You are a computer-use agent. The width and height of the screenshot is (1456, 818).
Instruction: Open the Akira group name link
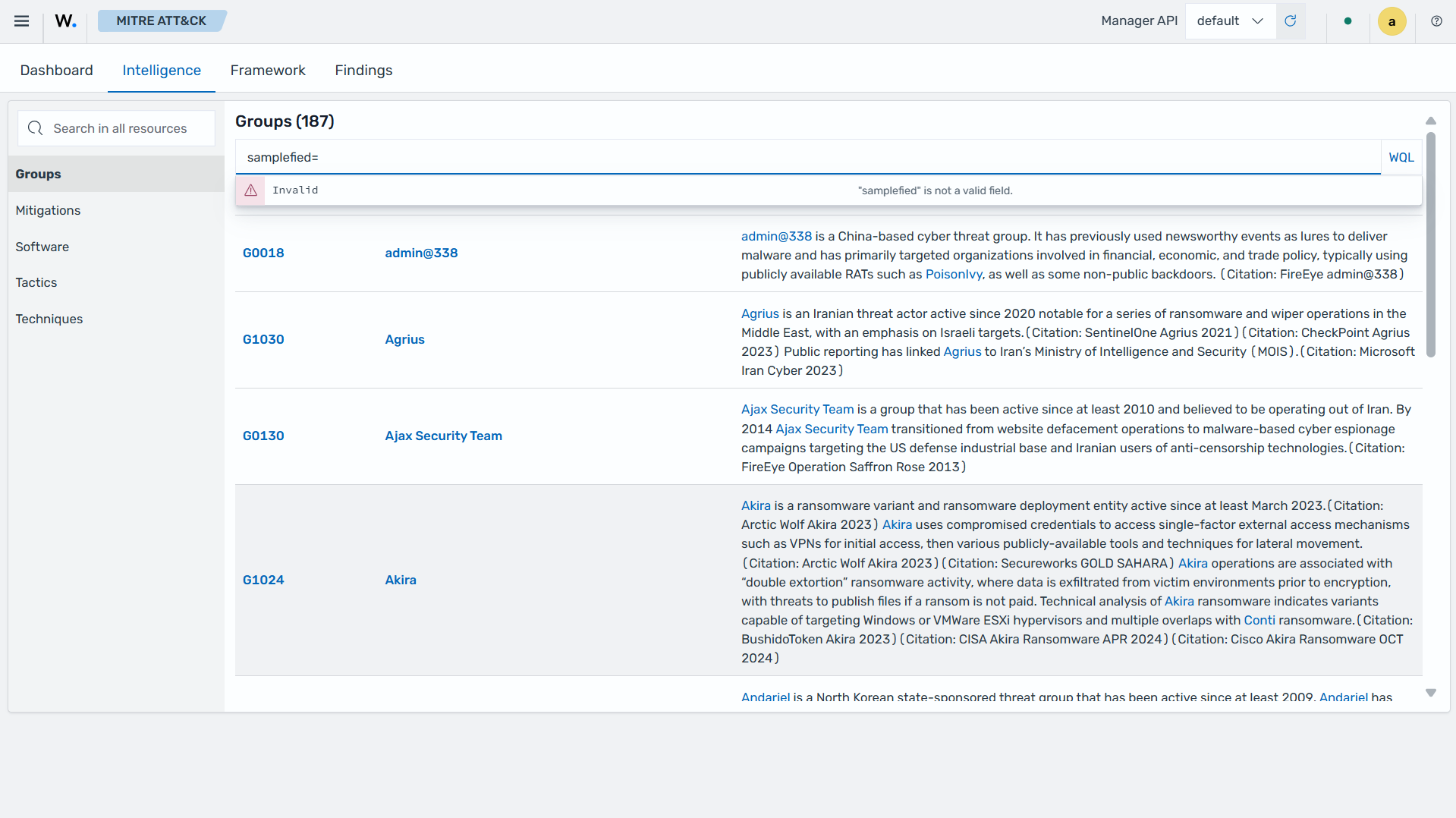pyautogui.click(x=401, y=580)
